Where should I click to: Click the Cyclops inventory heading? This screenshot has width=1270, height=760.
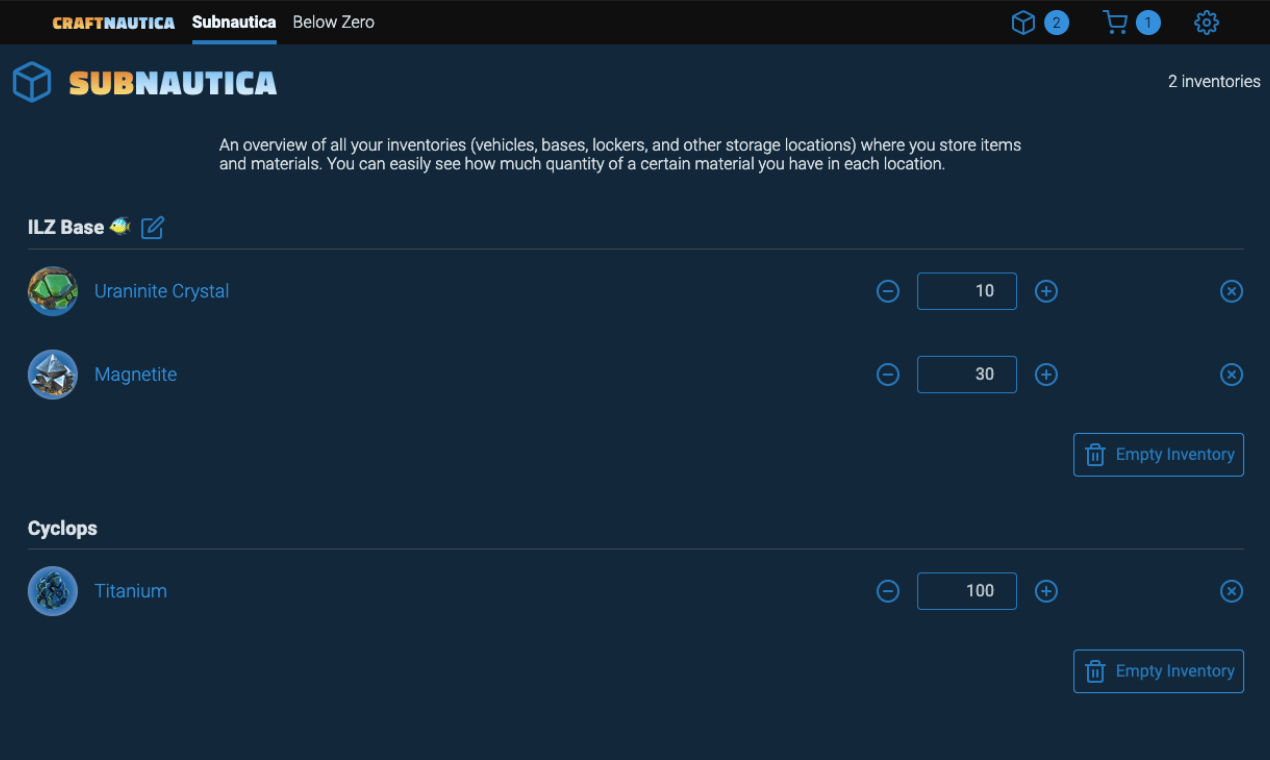(63, 528)
